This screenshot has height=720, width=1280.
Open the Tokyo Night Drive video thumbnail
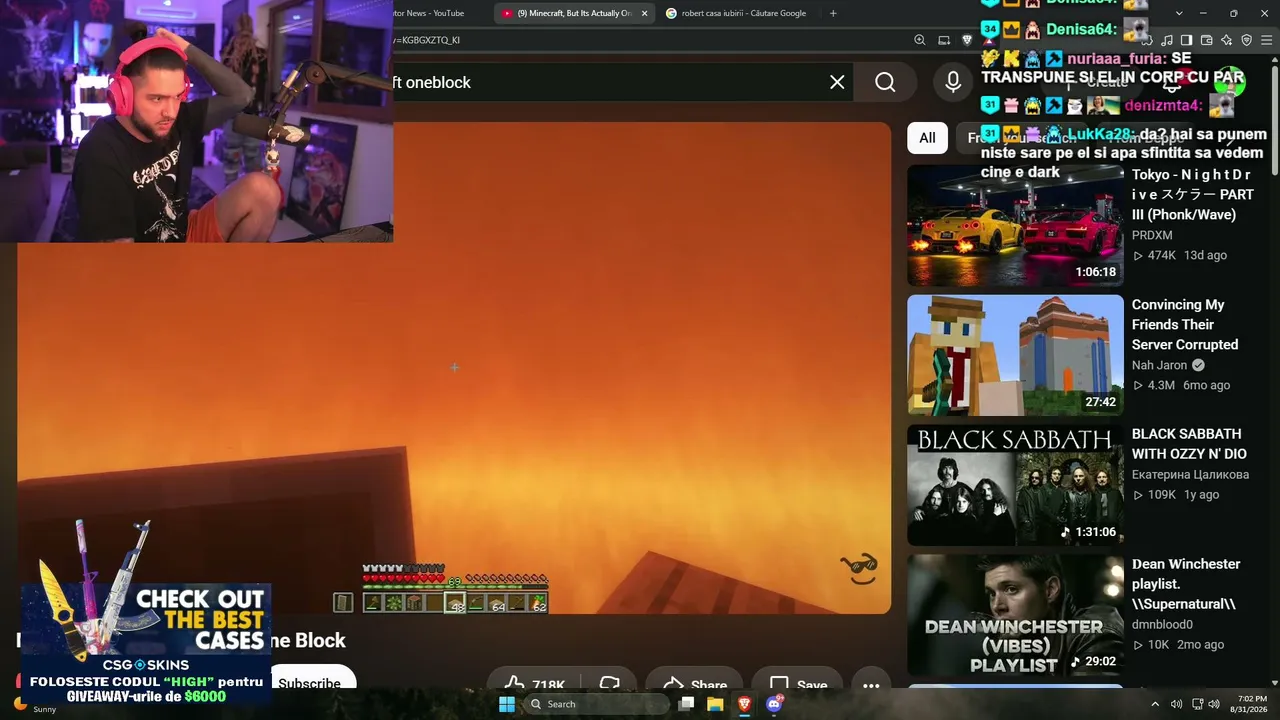click(x=1015, y=225)
